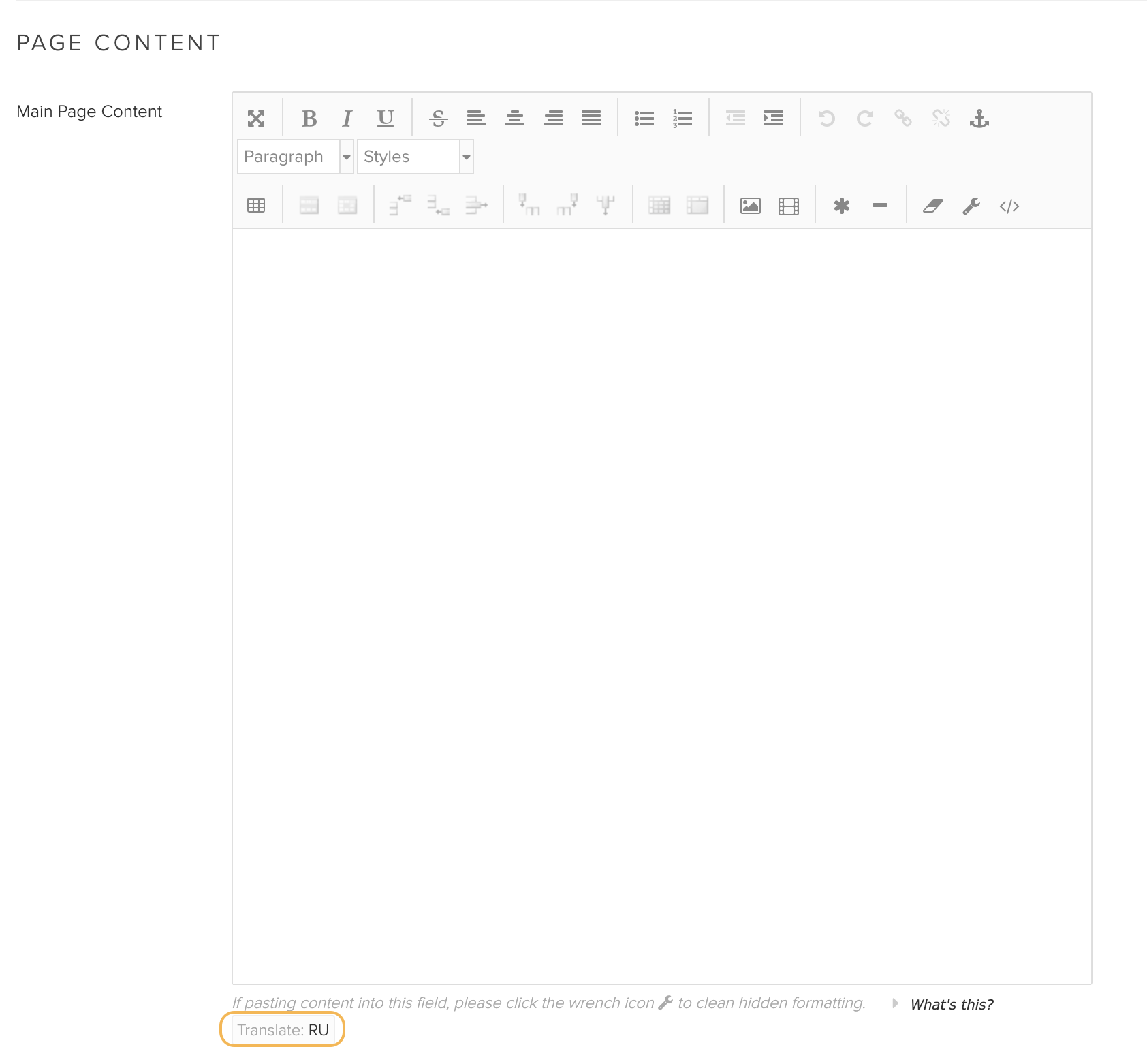The width and height of the screenshot is (1147, 1064).
Task: Insert an image
Action: [751, 206]
